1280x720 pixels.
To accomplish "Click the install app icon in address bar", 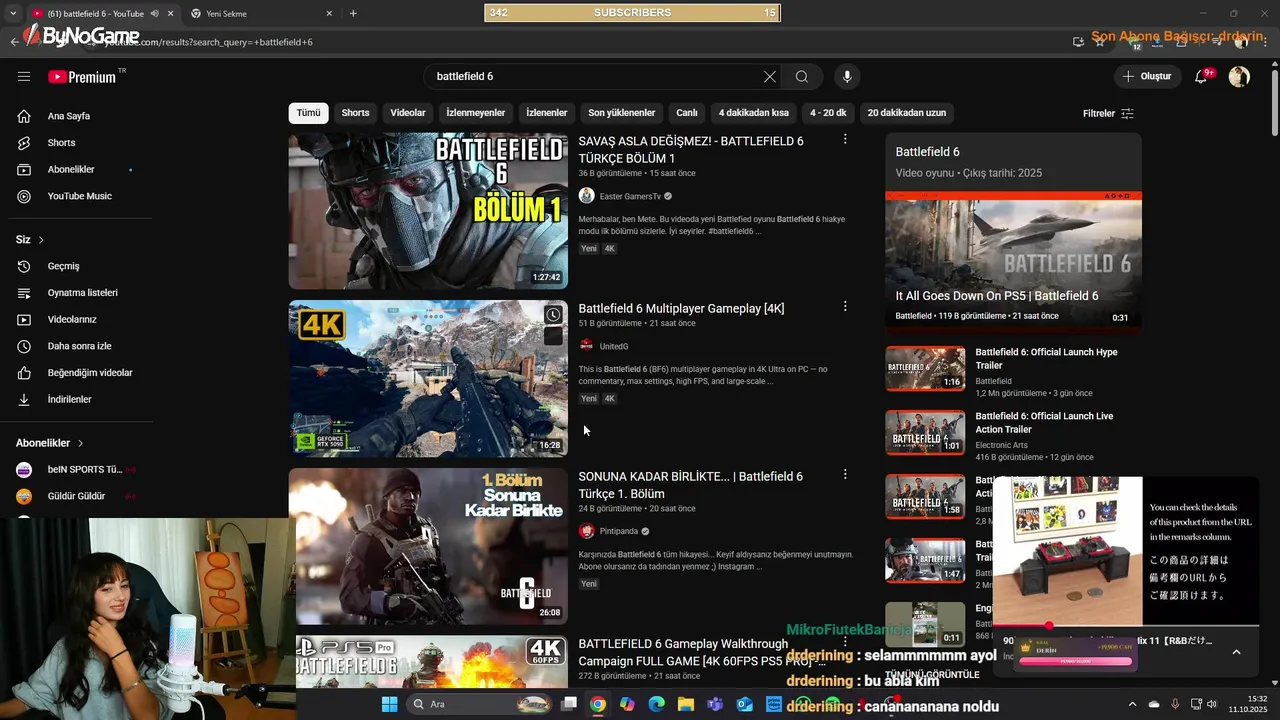I will [1078, 42].
